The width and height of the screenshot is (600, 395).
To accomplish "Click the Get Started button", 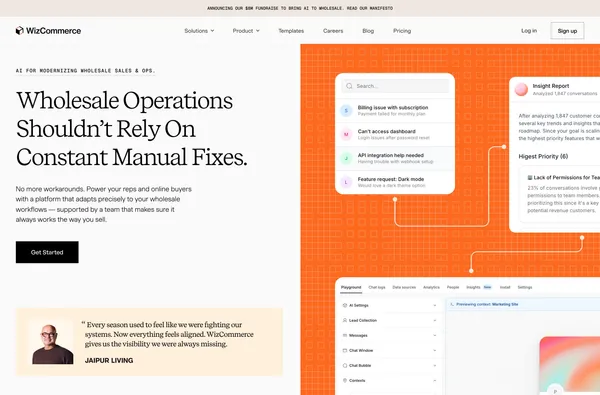I will pos(47,252).
